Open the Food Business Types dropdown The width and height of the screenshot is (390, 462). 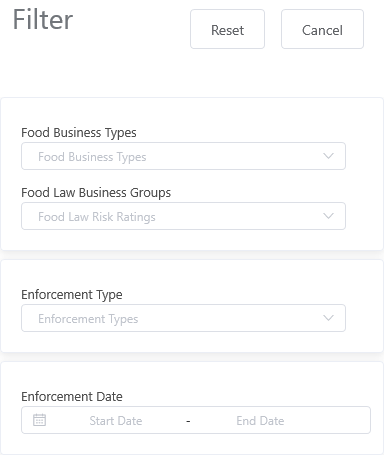183,156
